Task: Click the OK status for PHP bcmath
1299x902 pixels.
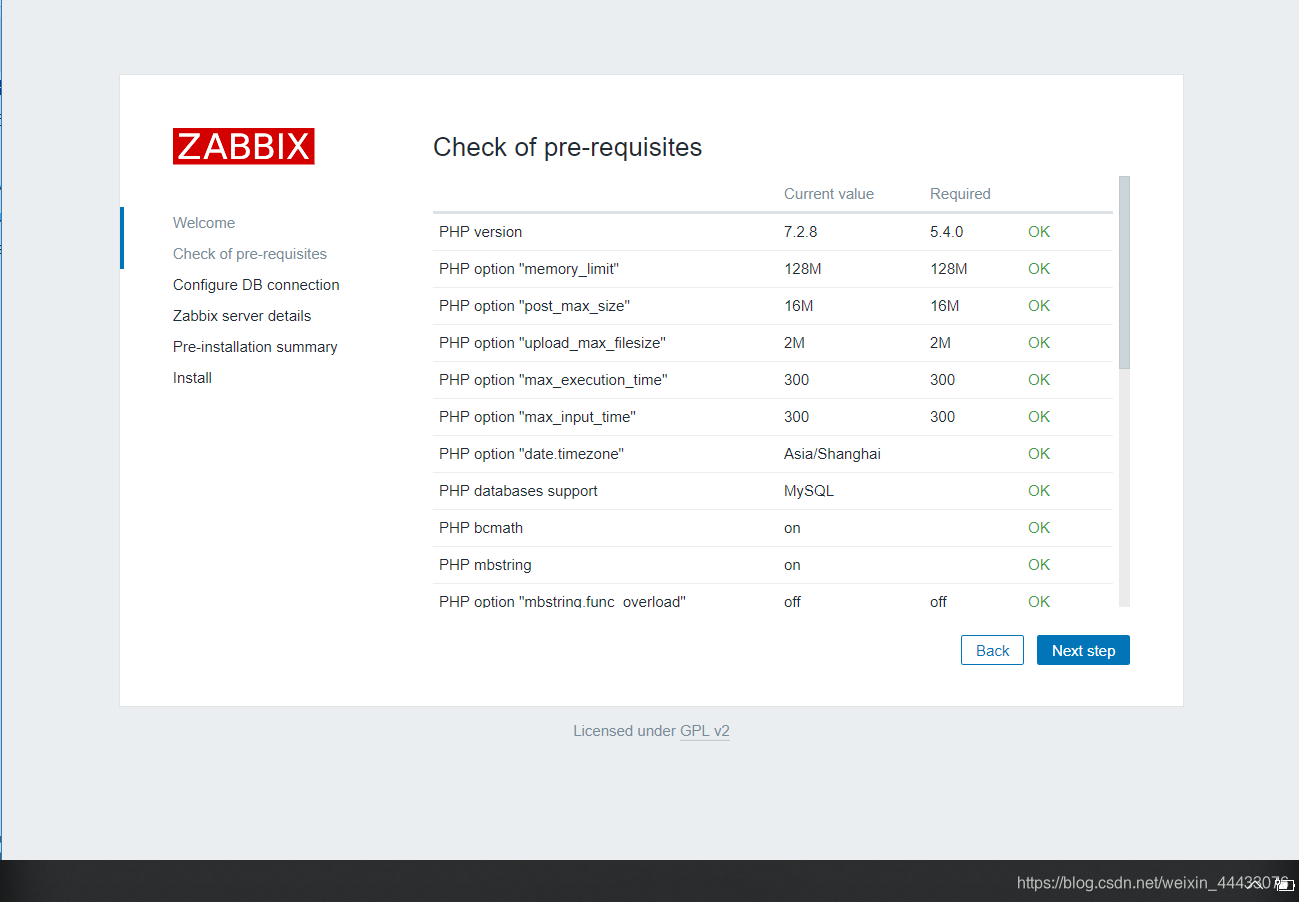Action: pyautogui.click(x=1039, y=528)
